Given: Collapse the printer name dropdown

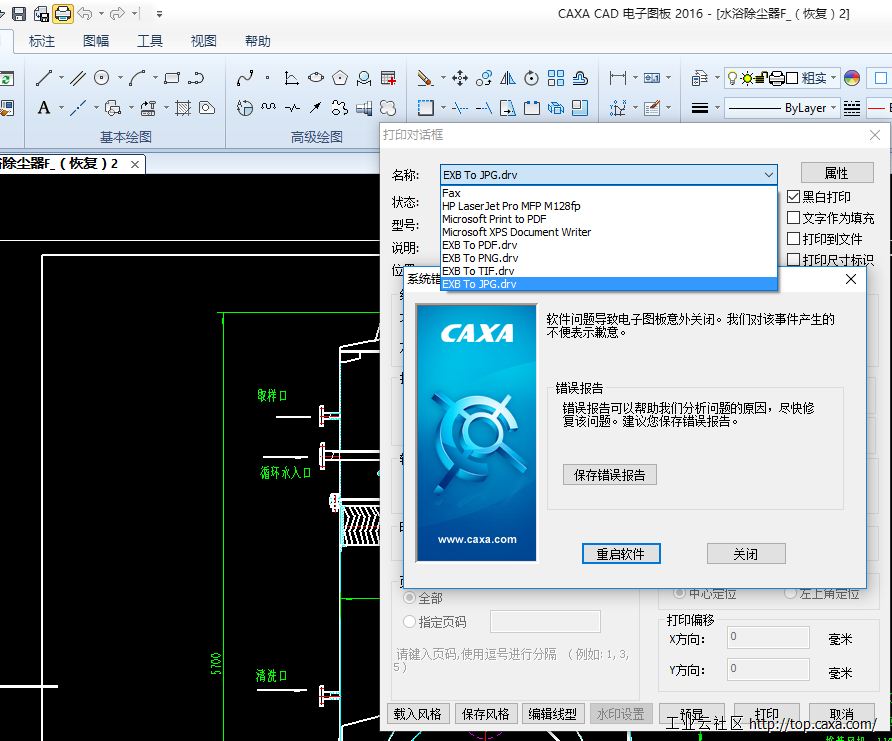Looking at the screenshot, I should point(769,175).
